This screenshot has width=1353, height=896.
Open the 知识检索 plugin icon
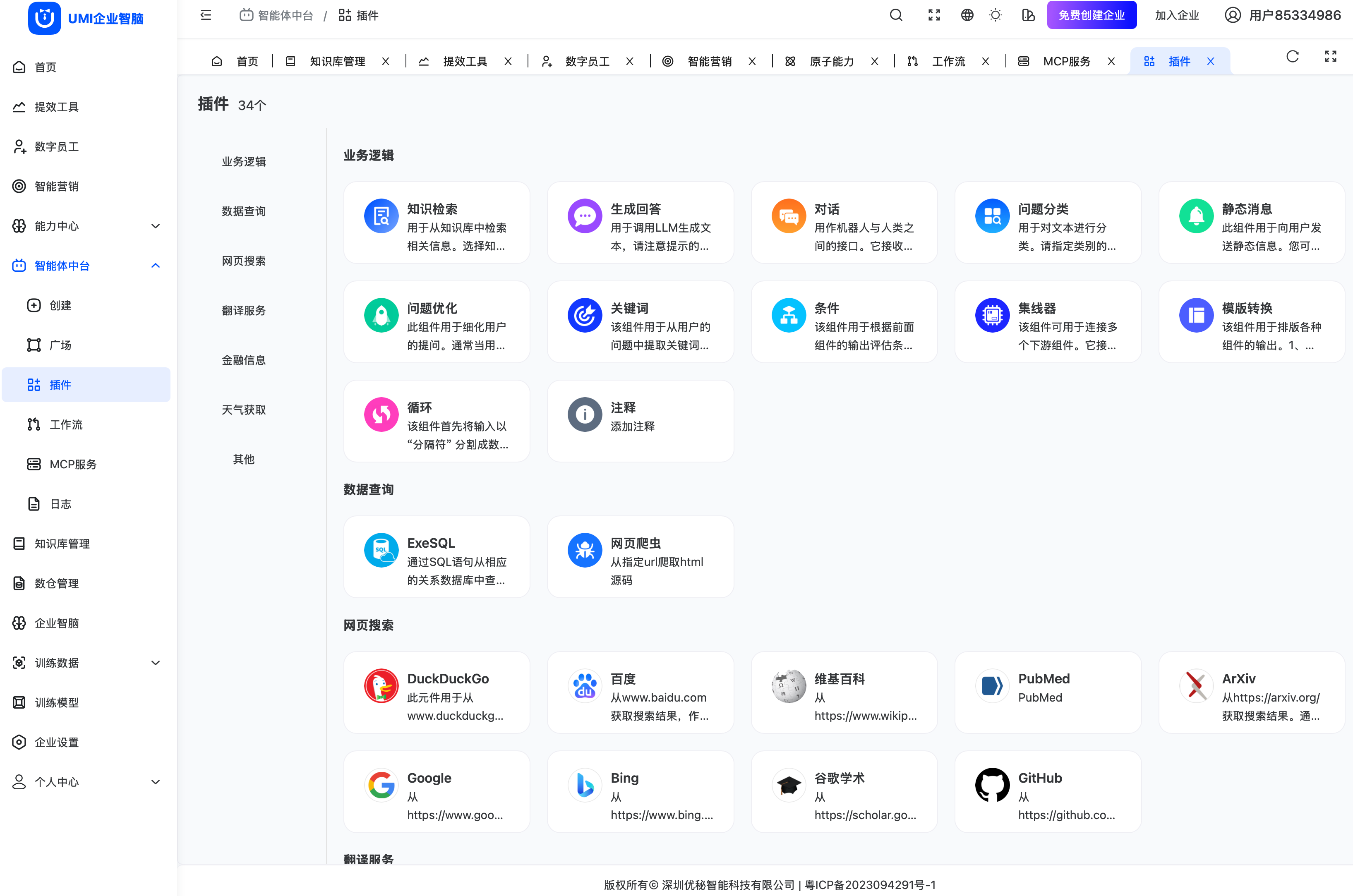pos(381,216)
